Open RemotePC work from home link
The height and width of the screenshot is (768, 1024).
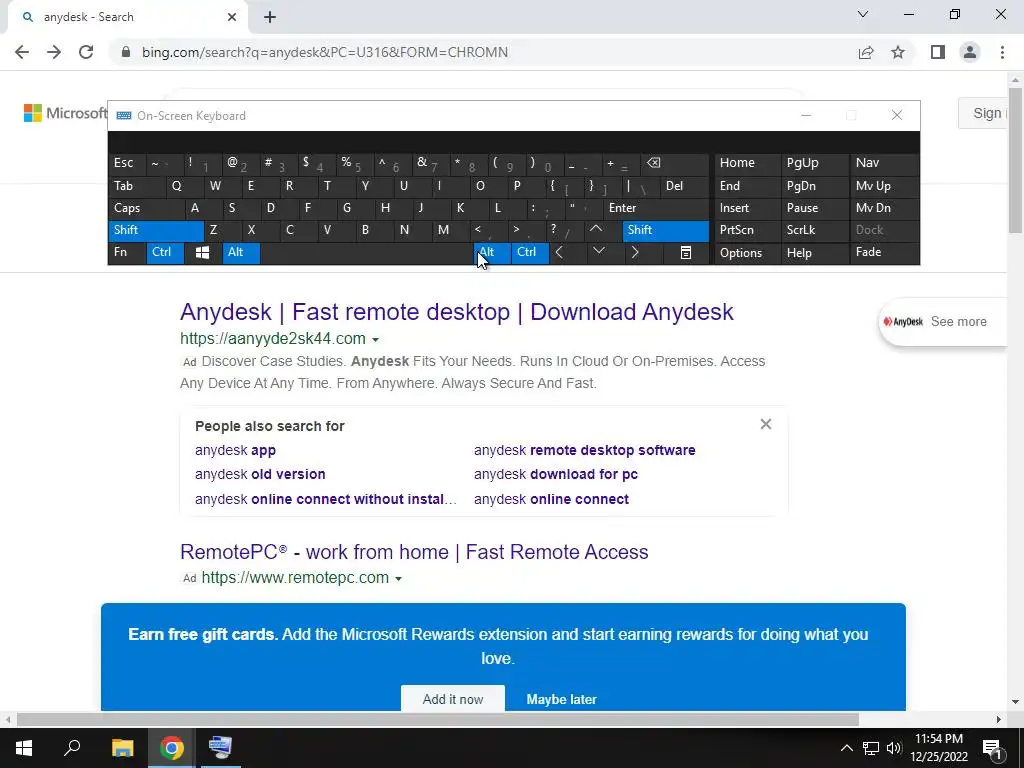point(414,552)
